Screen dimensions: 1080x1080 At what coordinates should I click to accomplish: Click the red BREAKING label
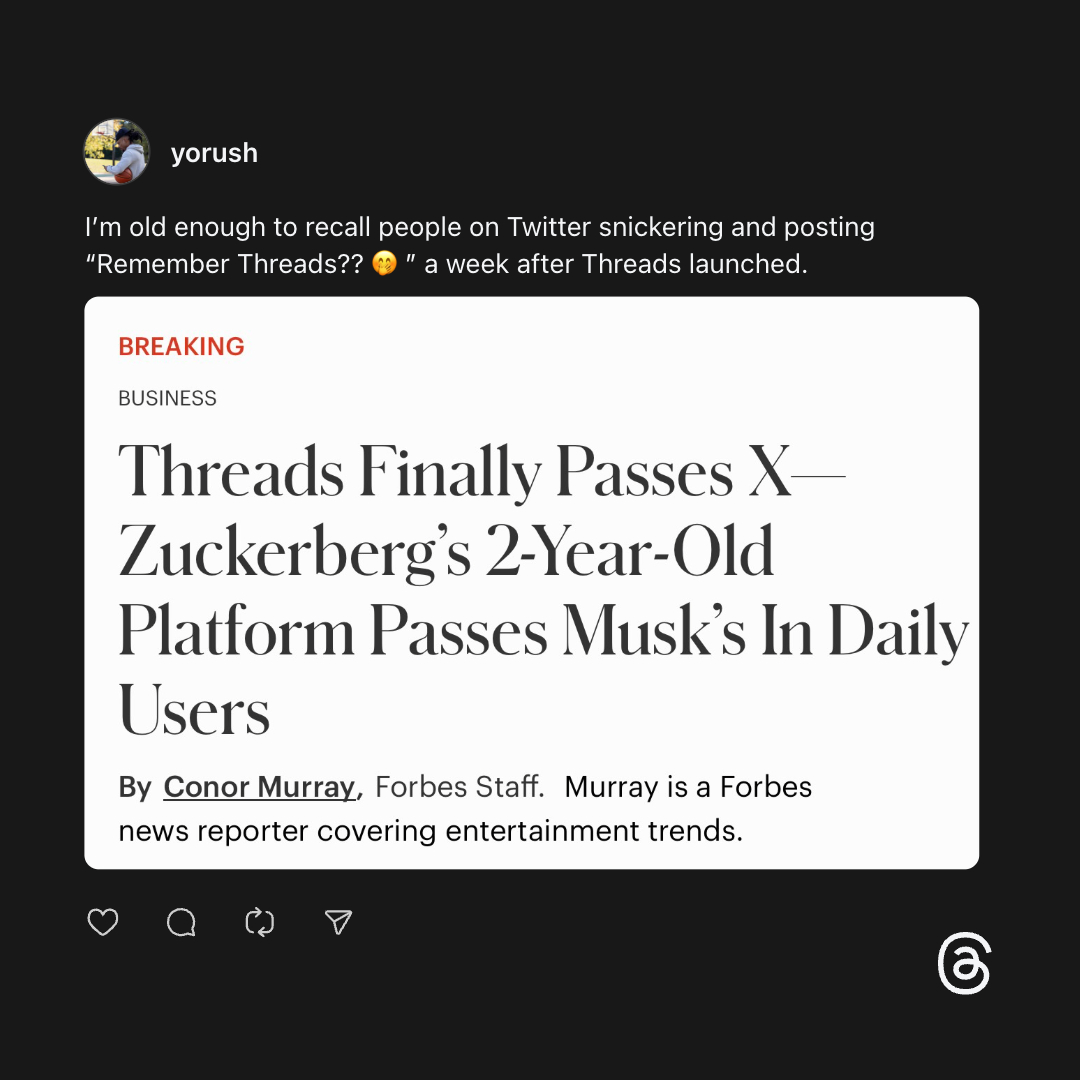pyautogui.click(x=181, y=347)
